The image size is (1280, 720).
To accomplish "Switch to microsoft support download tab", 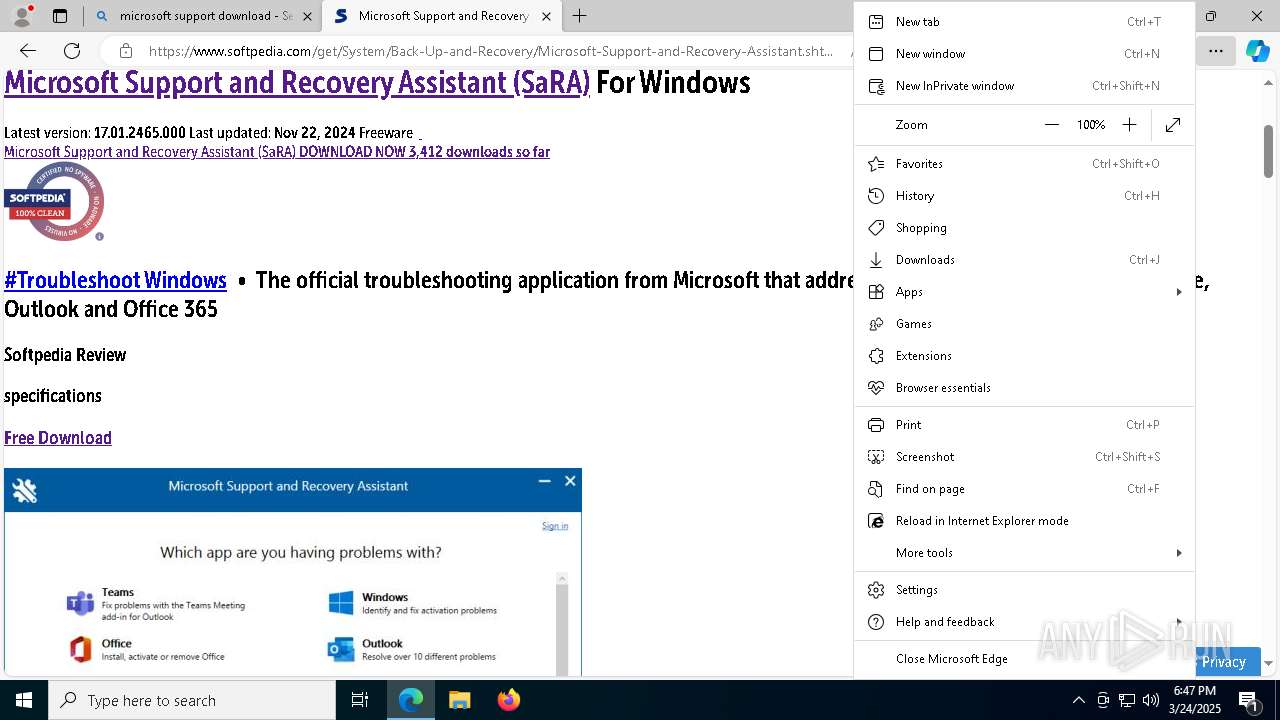I will point(202,16).
